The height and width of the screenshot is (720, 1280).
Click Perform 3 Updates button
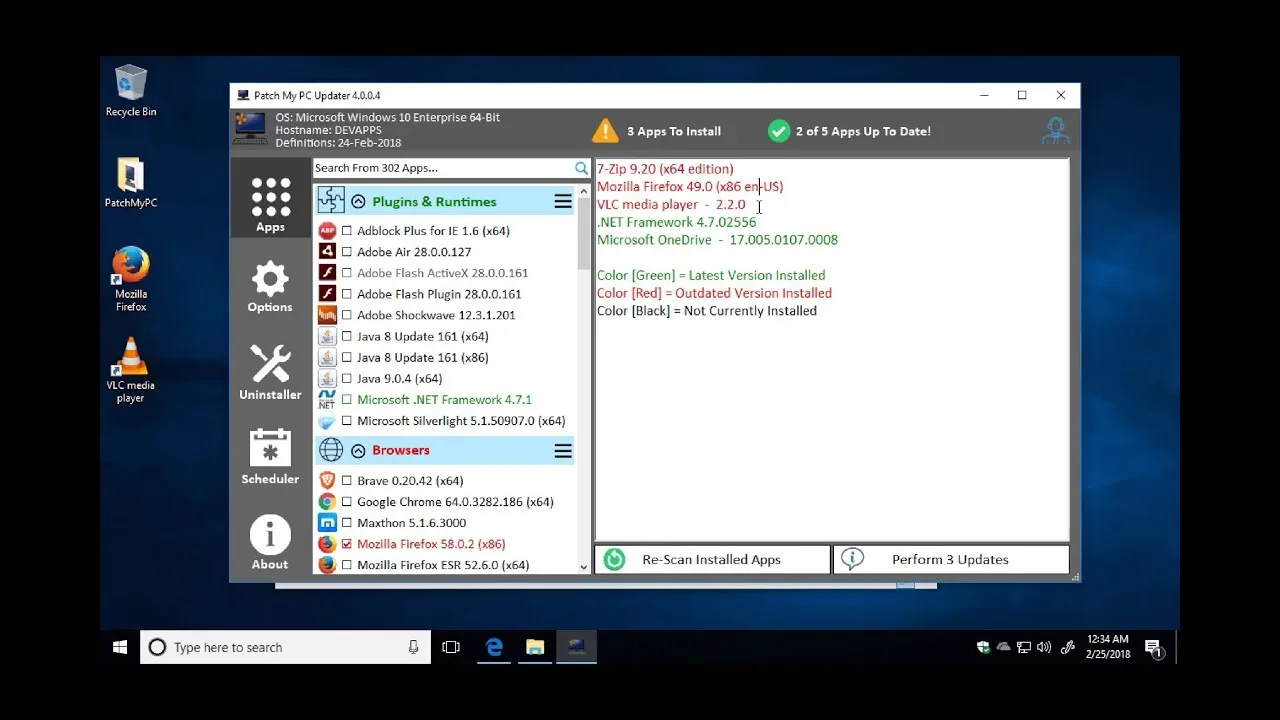951,560
